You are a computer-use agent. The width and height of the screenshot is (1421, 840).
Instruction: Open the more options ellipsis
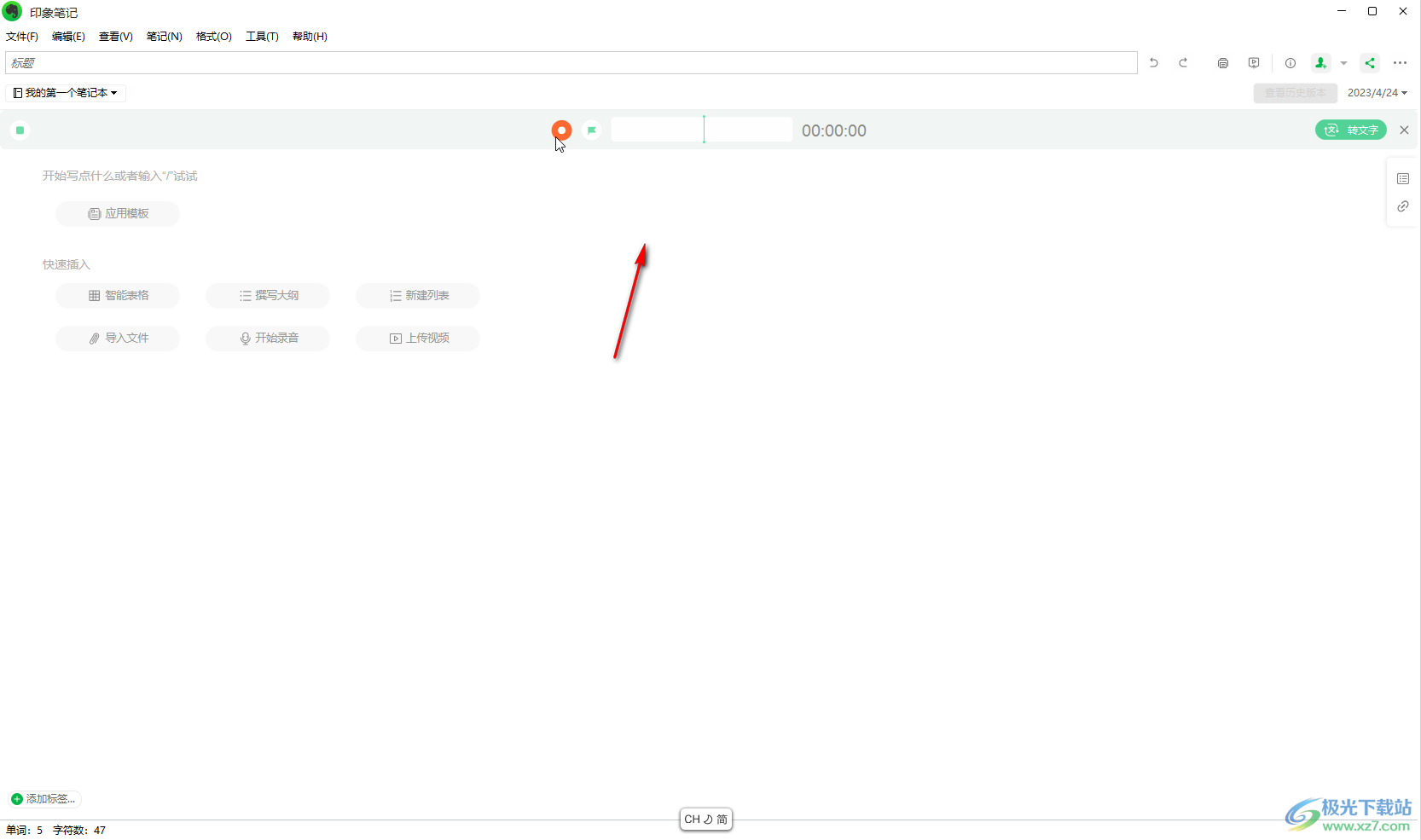coord(1401,63)
